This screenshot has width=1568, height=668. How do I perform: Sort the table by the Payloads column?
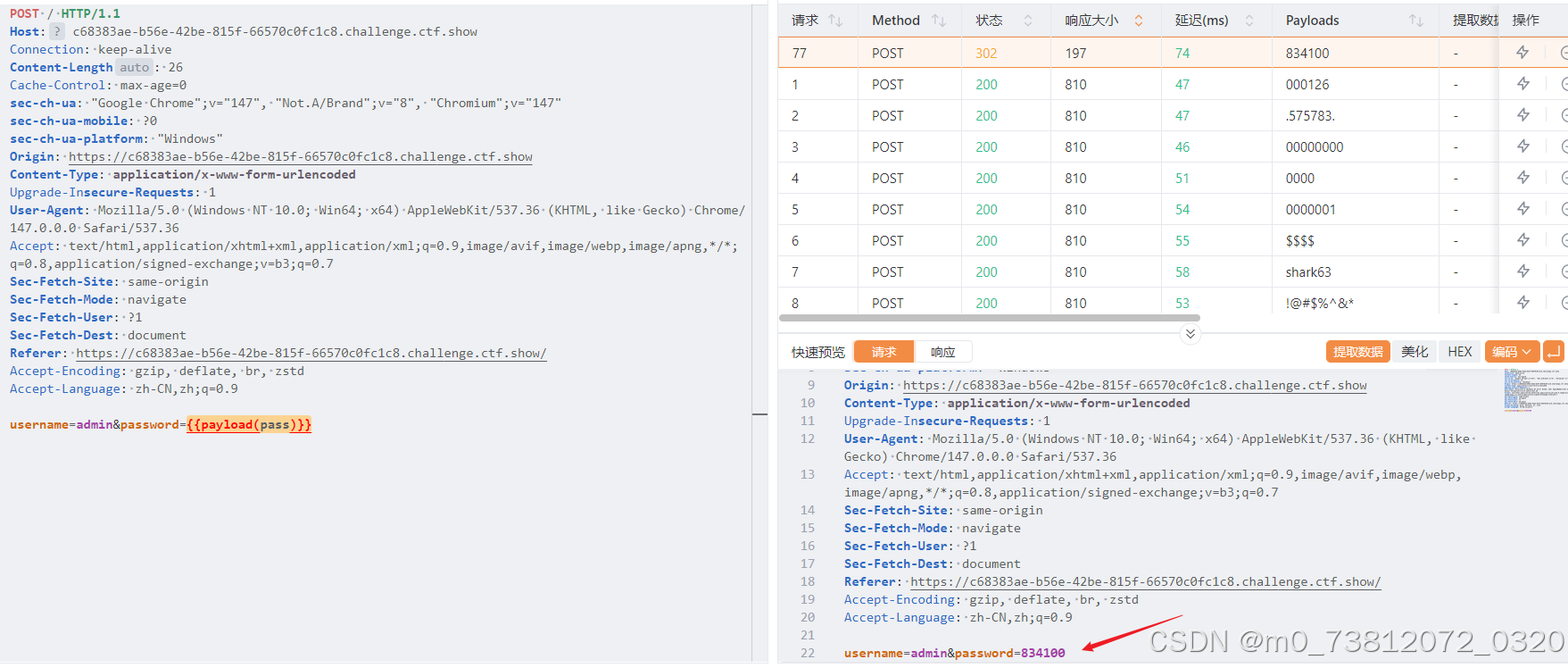coord(1416,21)
